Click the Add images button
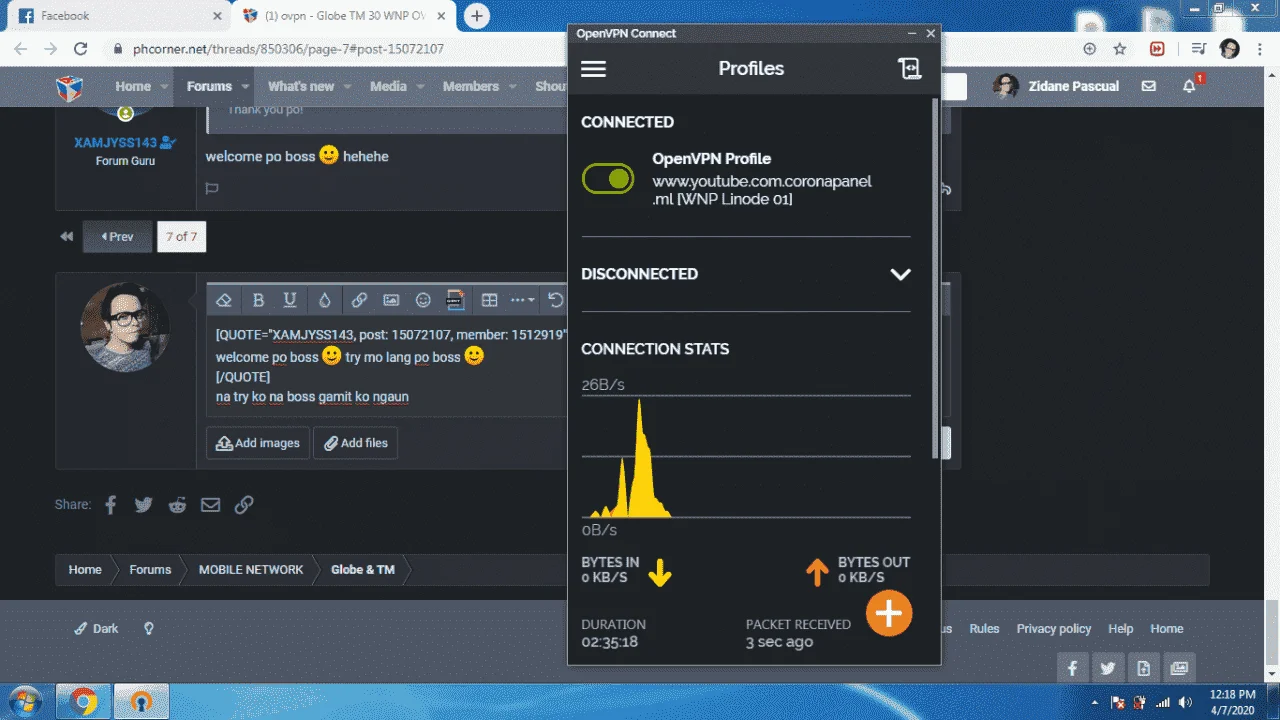Viewport: 1280px width, 720px height. tap(258, 443)
